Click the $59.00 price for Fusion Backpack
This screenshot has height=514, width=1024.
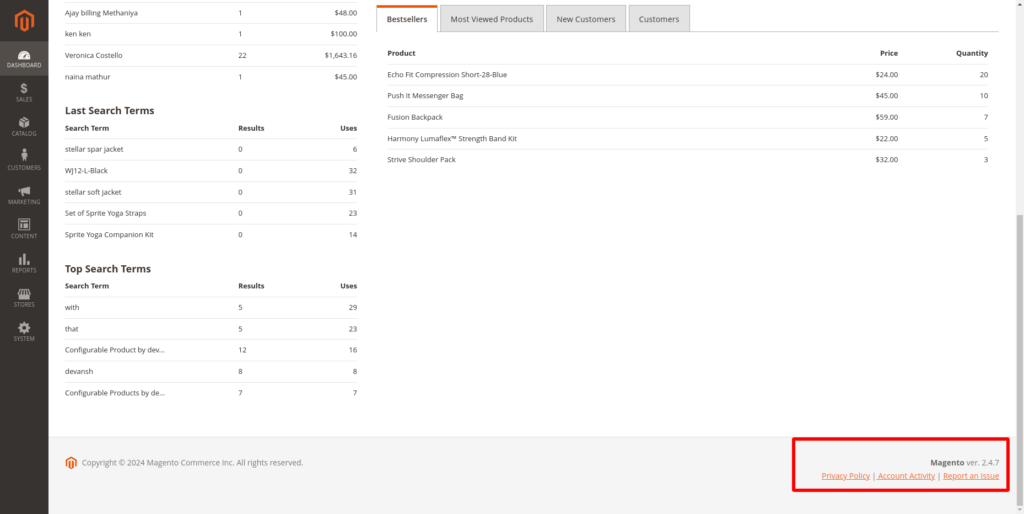(887, 117)
